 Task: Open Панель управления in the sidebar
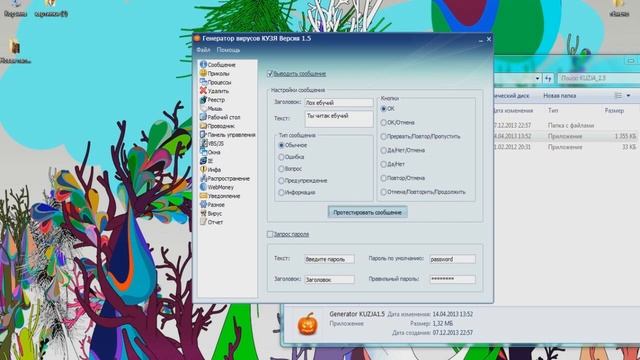[227, 135]
